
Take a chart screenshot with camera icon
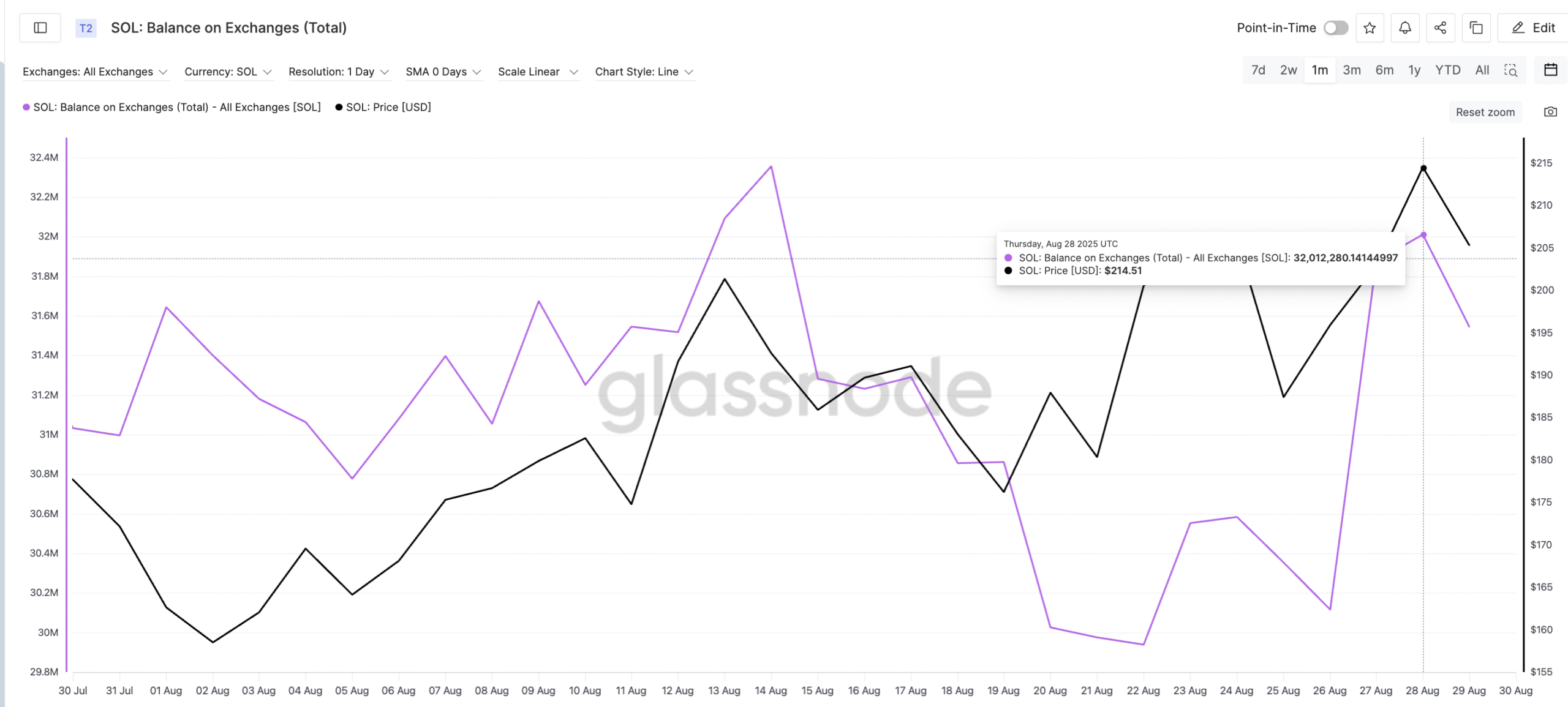pos(1551,111)
